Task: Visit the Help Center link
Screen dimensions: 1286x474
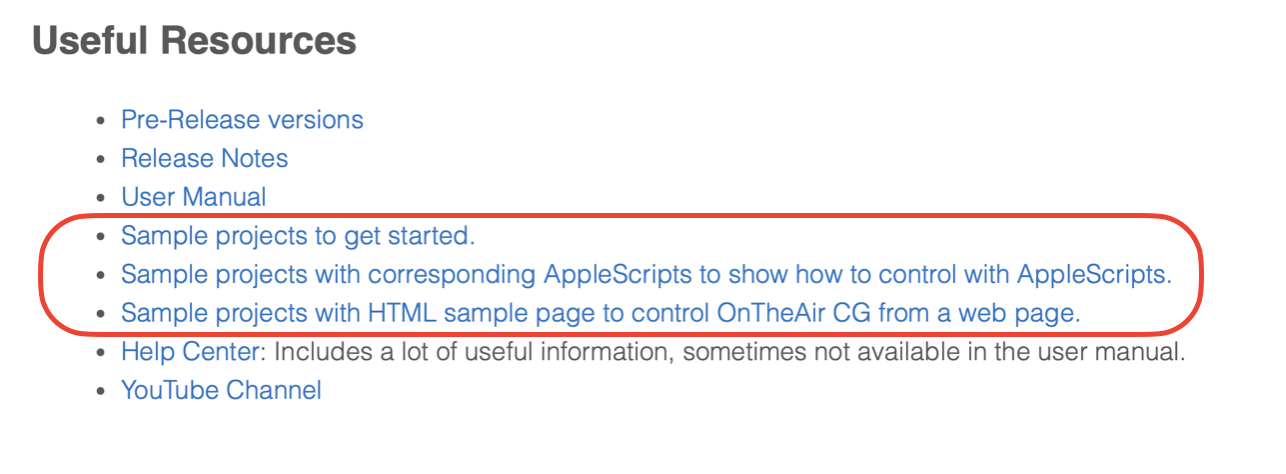Action: 191,352
